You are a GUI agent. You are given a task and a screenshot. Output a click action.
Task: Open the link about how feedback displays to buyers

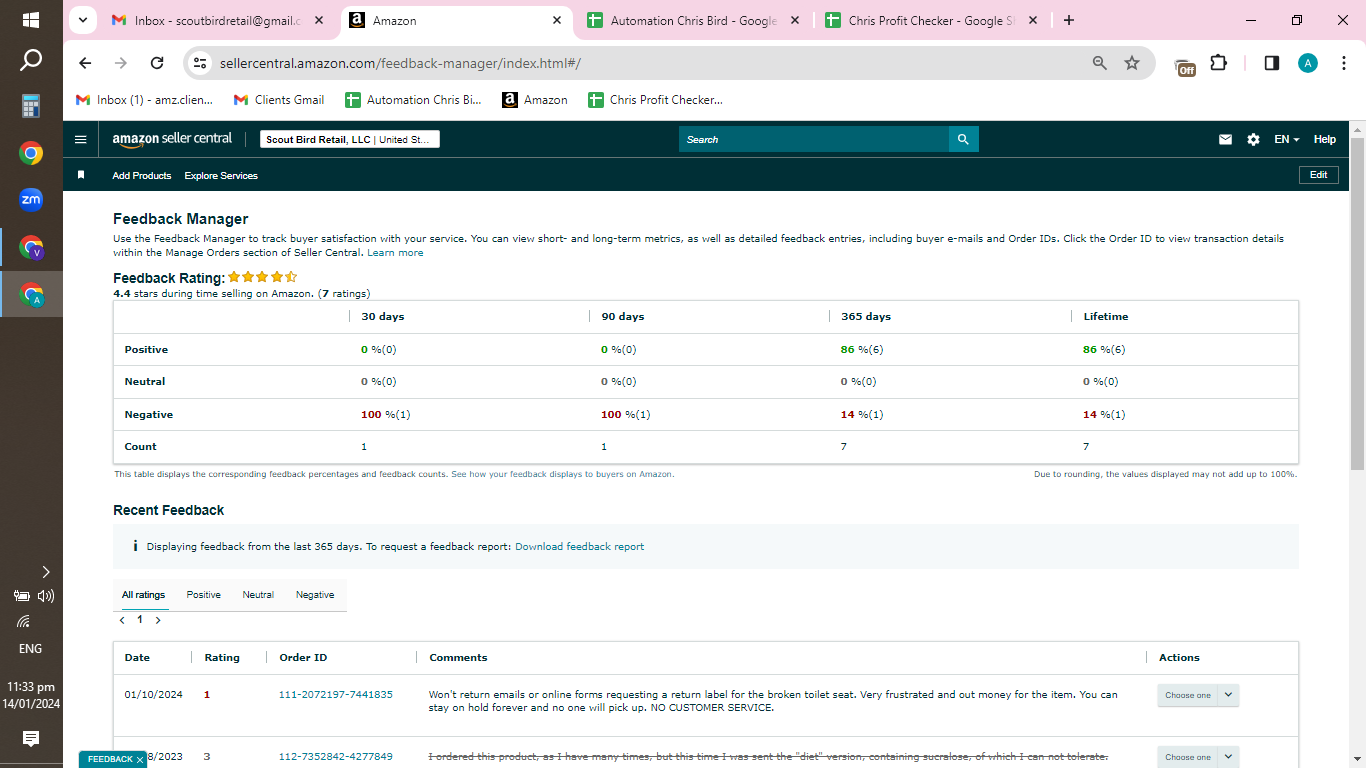[x=563, y=474]
